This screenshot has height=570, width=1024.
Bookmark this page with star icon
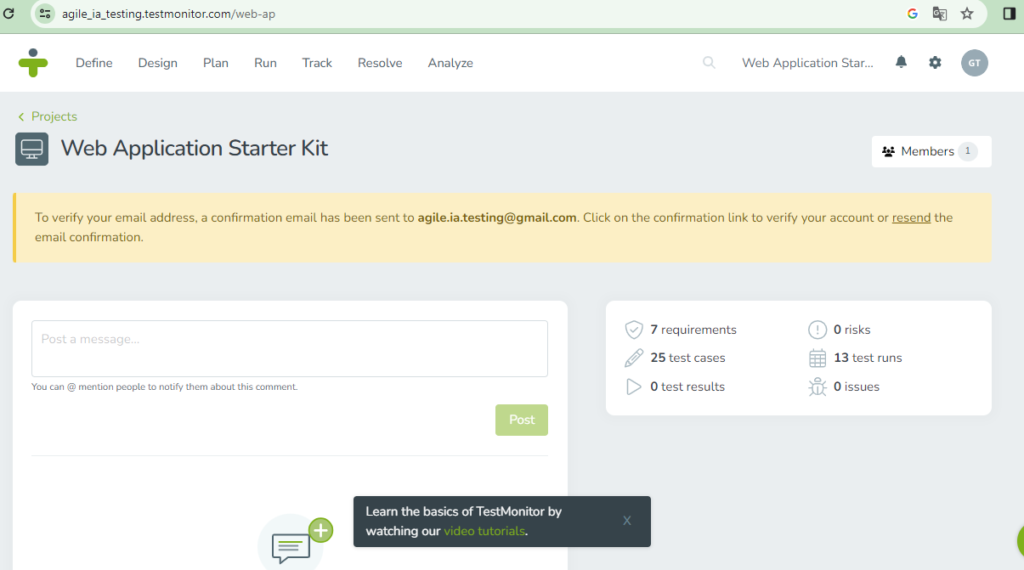pyautogui.click(x=967, y=14)
